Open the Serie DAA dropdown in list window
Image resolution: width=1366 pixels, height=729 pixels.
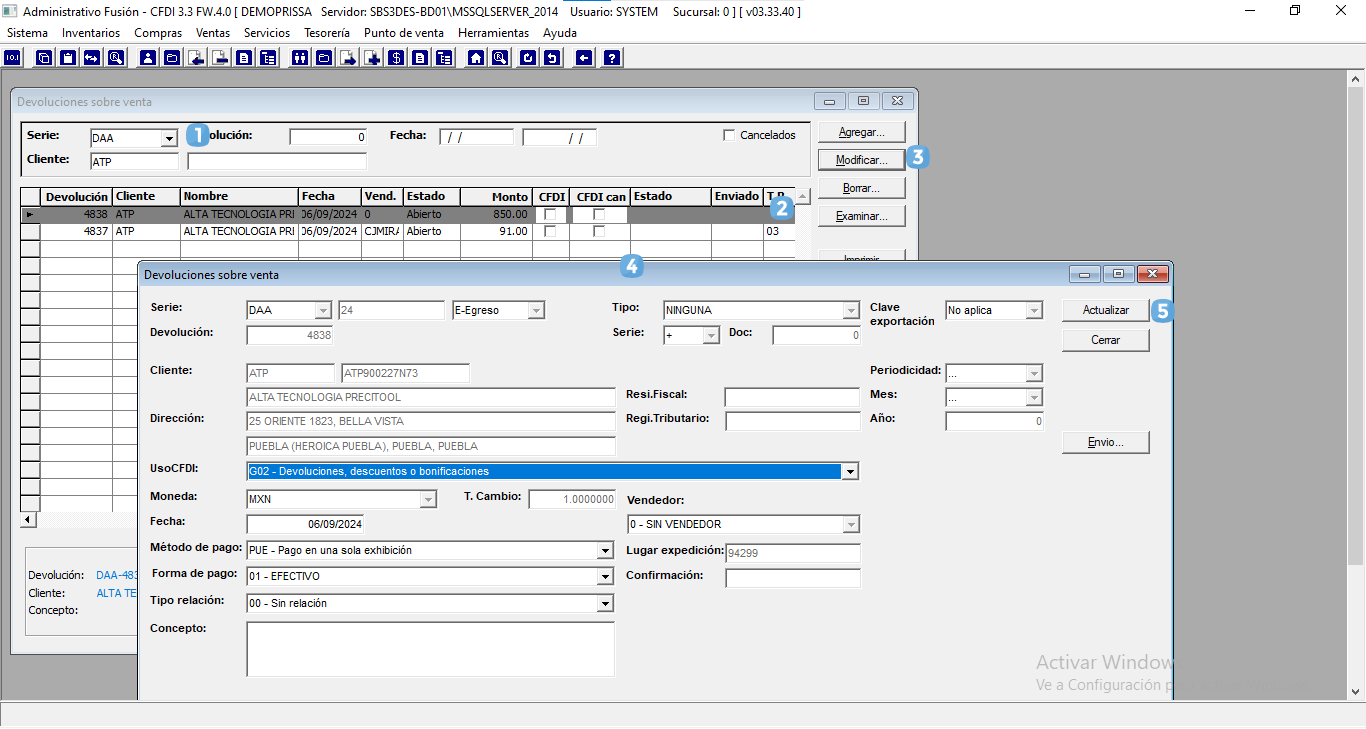click(169, 138)
